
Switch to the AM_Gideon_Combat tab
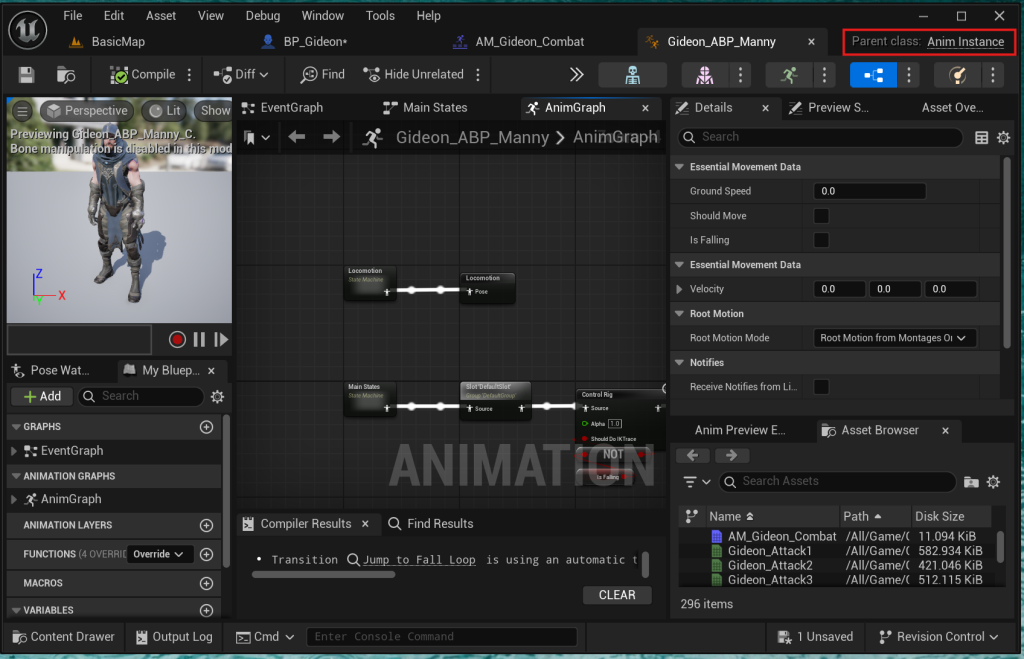[x=519, y=42]
